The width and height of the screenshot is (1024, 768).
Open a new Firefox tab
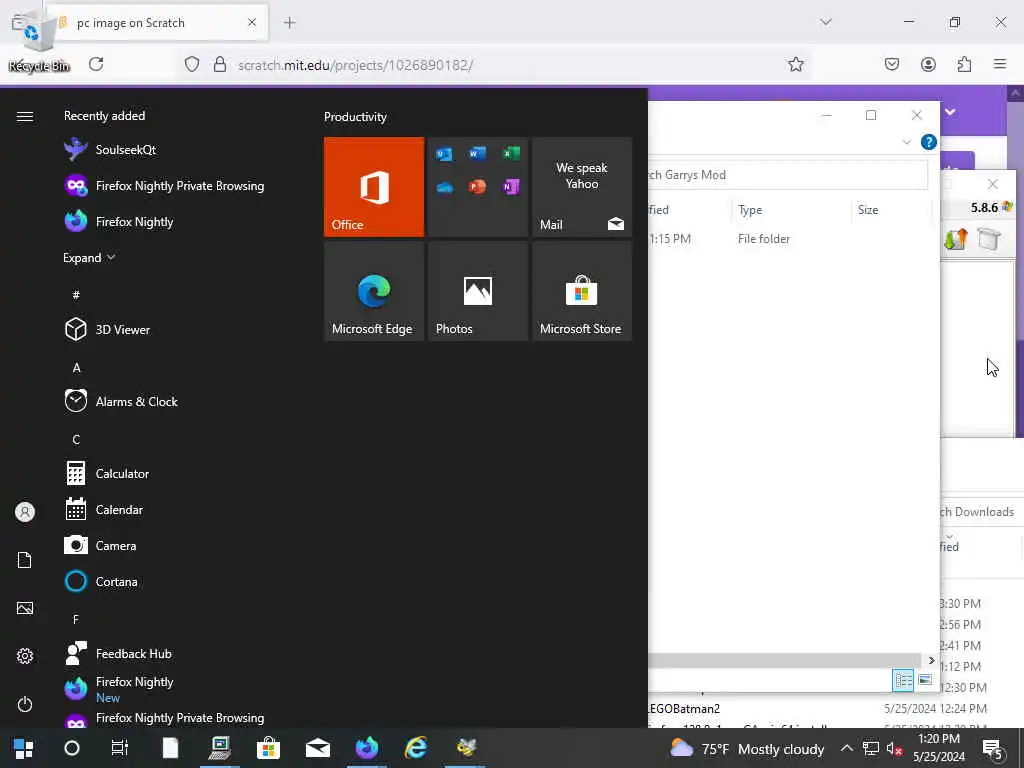tap(290, 23)
